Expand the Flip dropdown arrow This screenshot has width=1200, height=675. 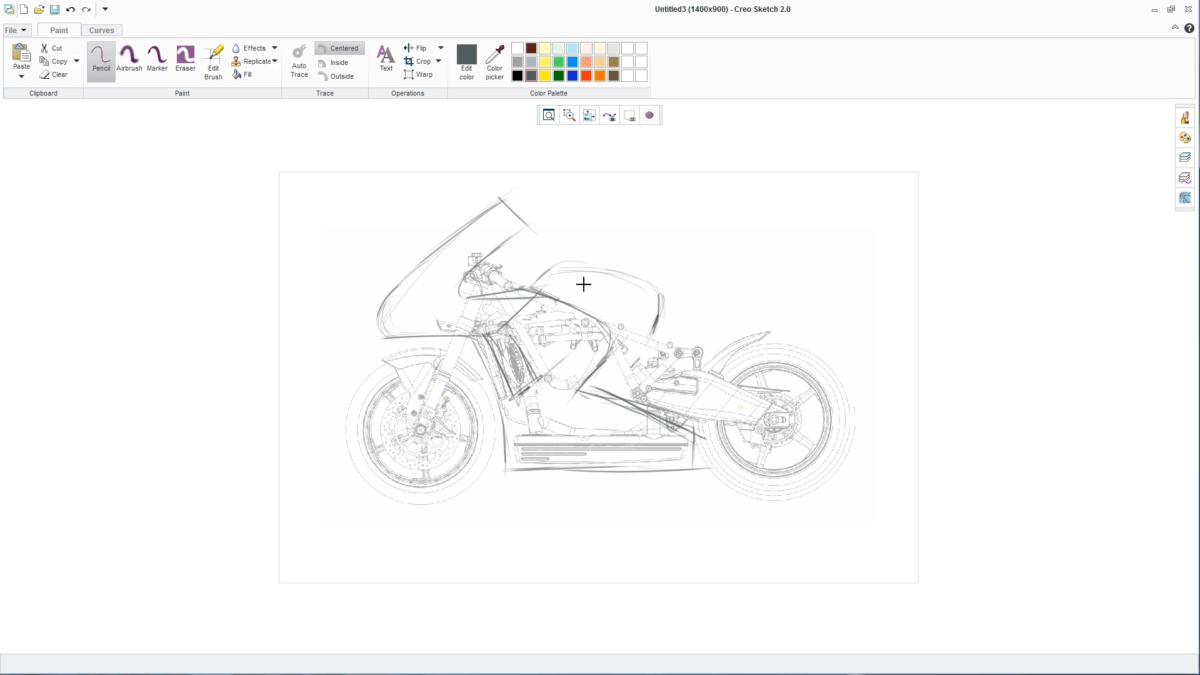click(440, 48)
